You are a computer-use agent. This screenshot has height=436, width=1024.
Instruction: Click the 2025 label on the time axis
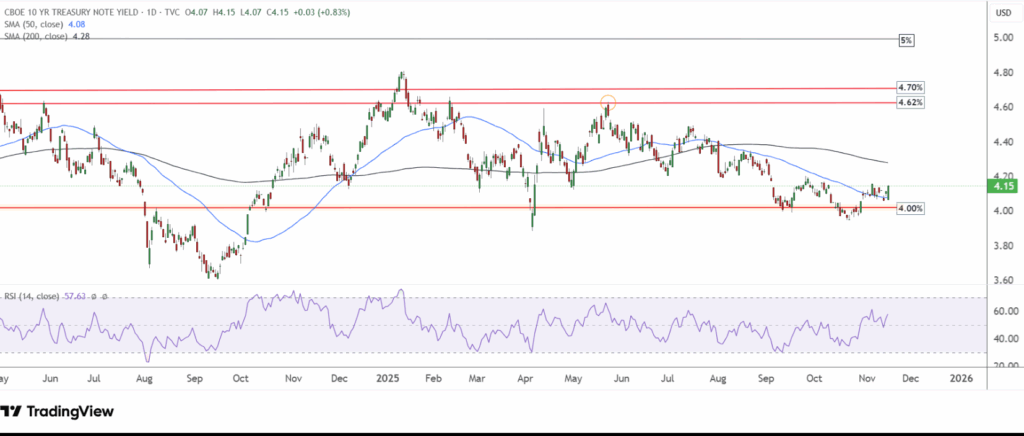coord(388,379)
